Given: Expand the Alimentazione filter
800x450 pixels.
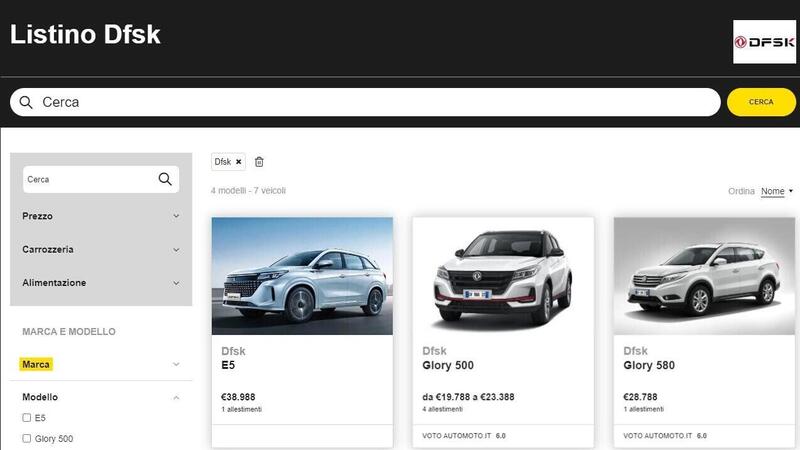Looking at the screenshot, I should (101, 283).
